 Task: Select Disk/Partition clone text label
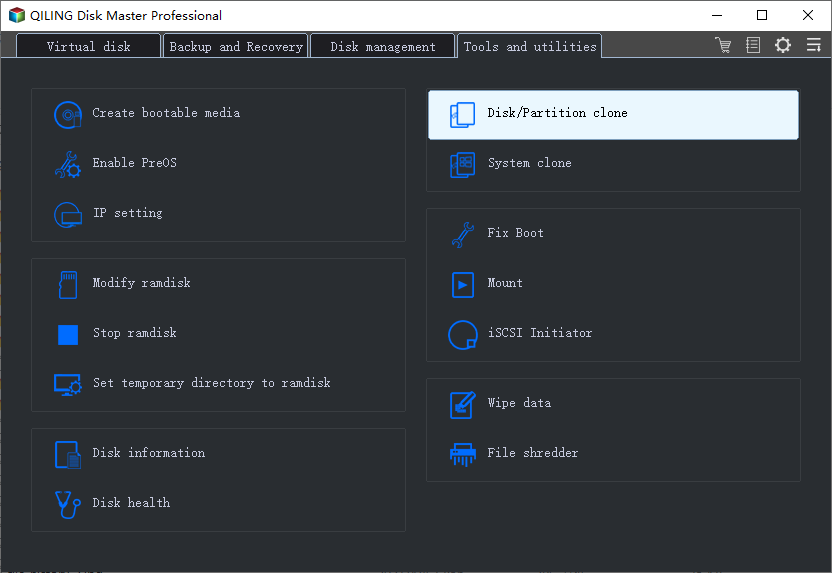pos(558,113)
